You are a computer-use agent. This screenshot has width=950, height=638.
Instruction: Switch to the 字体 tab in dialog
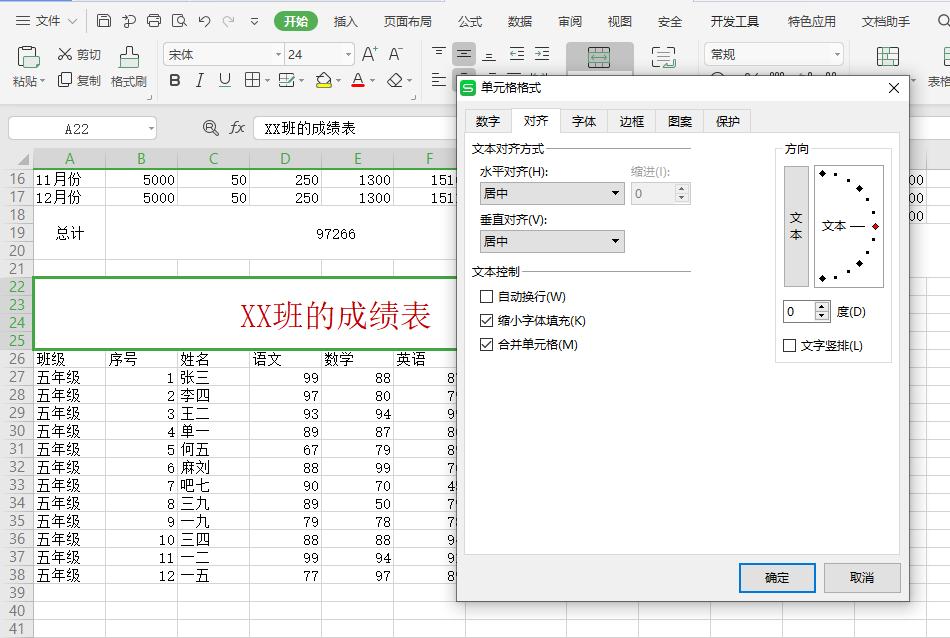(583, 120)
